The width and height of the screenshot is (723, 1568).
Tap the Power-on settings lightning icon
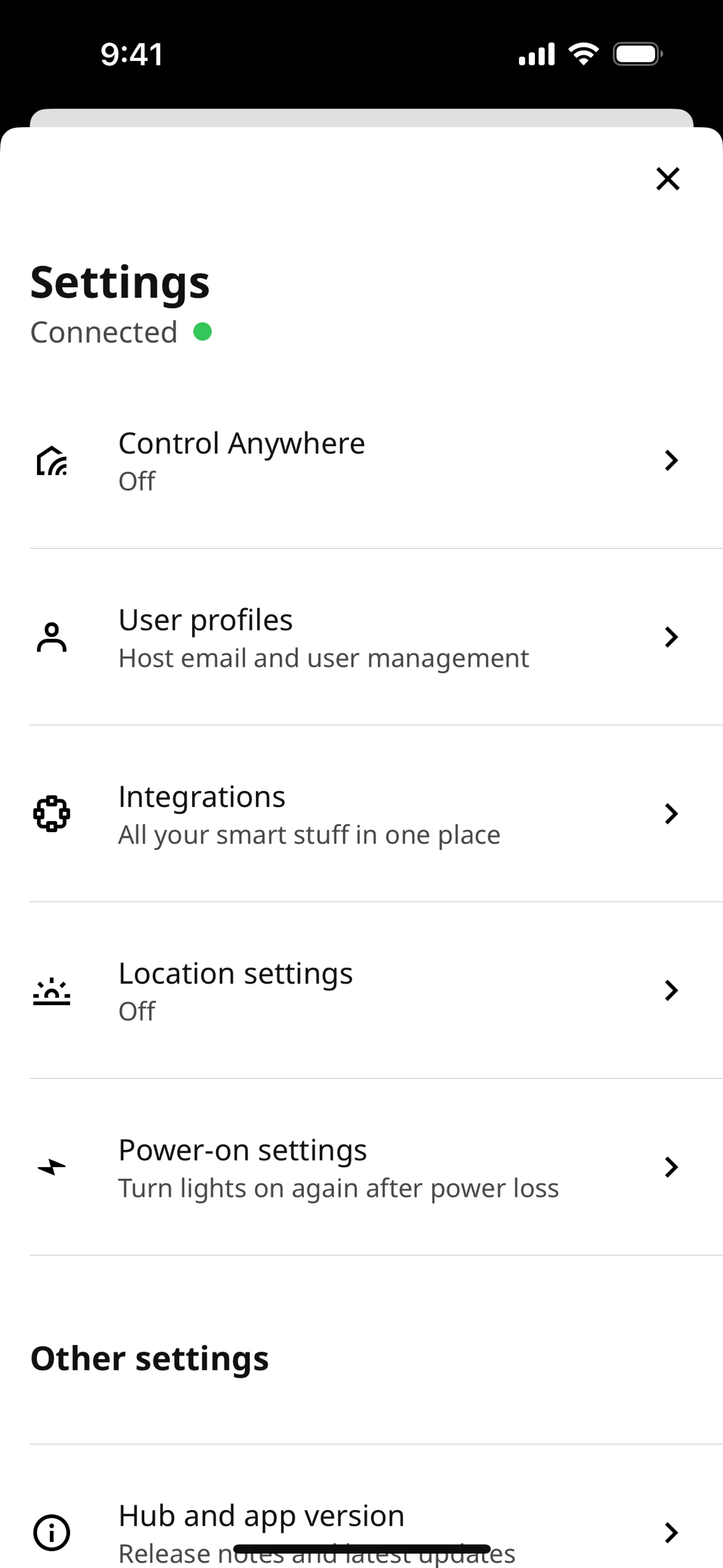(52, 1167)
